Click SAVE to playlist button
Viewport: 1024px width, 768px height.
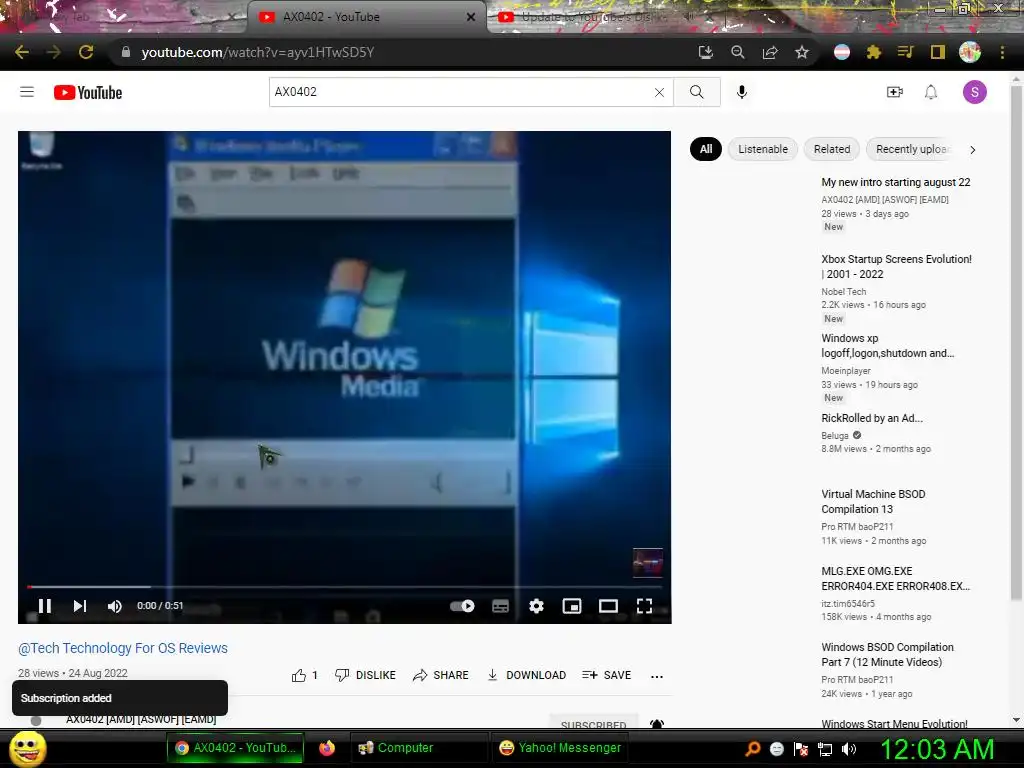pos(607,675)
